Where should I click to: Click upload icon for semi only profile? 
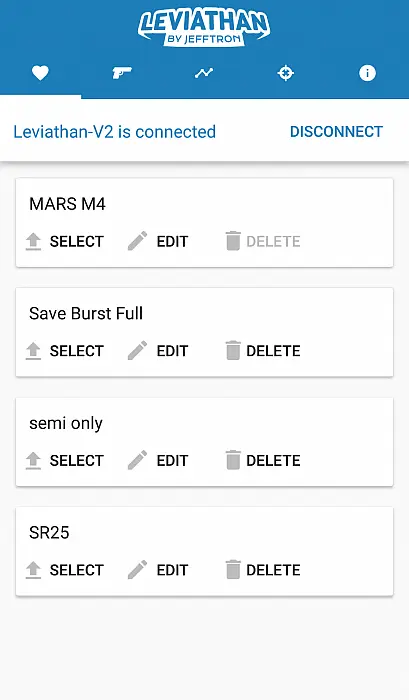33,461
